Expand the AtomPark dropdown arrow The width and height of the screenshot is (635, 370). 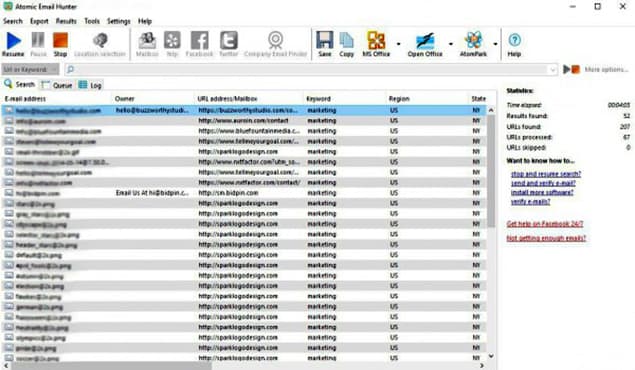(495, 44)
